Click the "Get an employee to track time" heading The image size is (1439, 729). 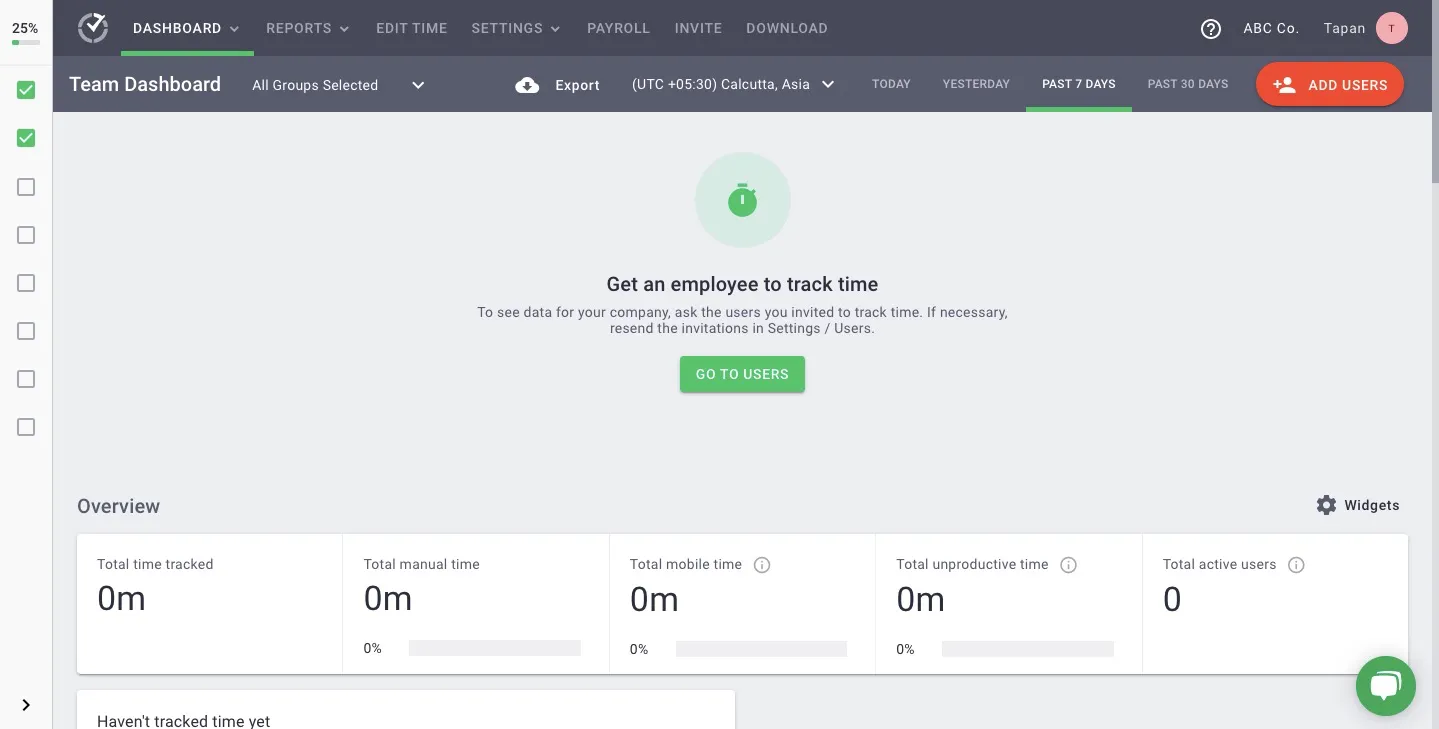742,284
